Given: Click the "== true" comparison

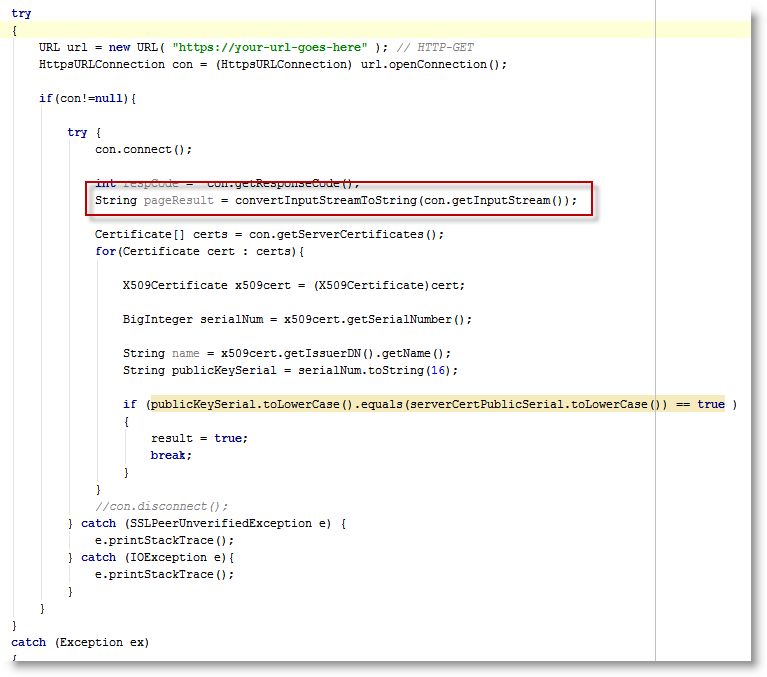Looking at the screenshot, I should click(700, 404).
